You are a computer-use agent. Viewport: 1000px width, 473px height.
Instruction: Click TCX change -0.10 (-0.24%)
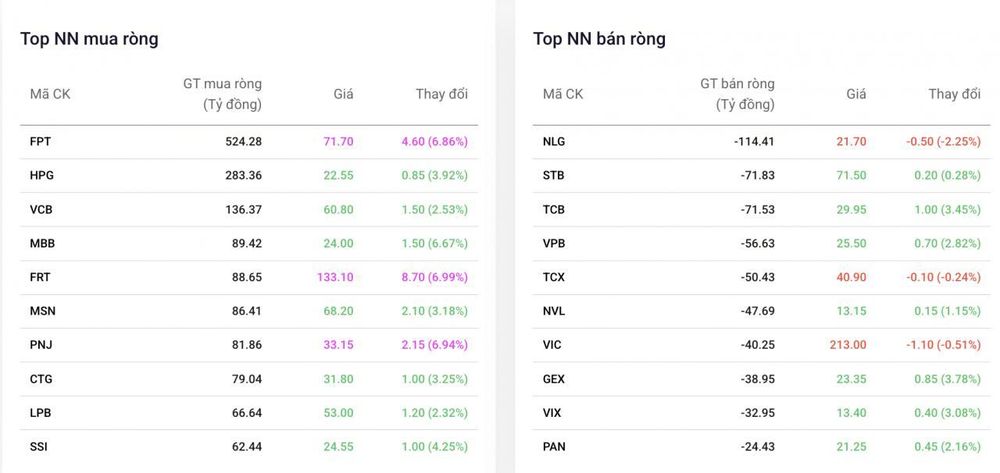click(943, 277)
